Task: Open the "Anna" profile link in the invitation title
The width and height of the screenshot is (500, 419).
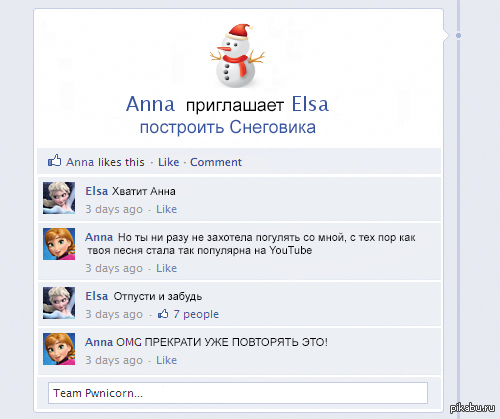Action: pyautogui.click(x=150, y=104)
